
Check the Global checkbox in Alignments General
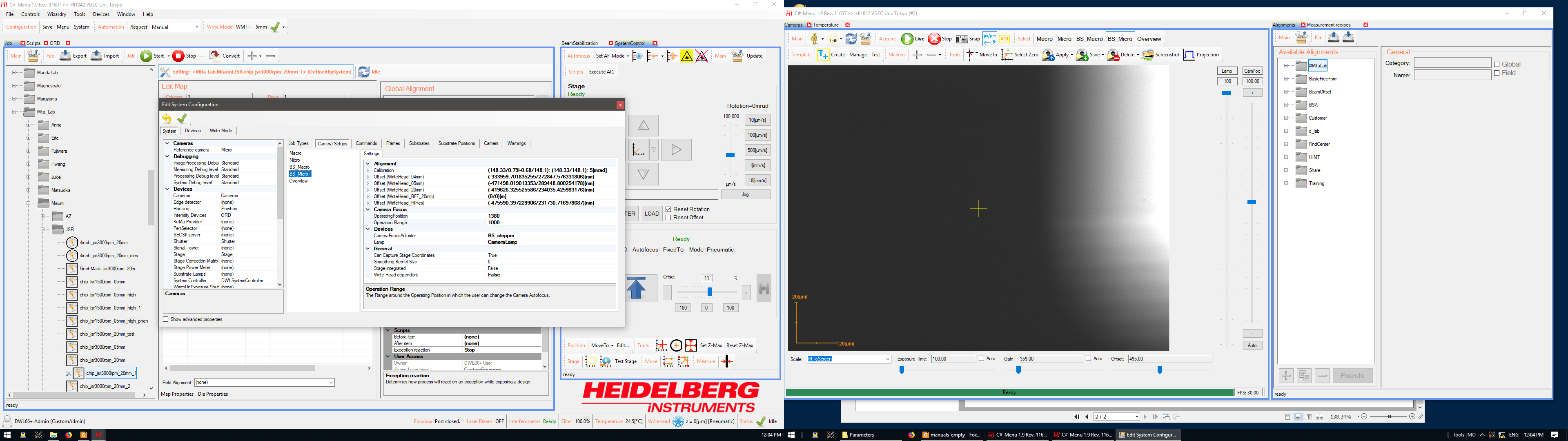pos(1497,64)
